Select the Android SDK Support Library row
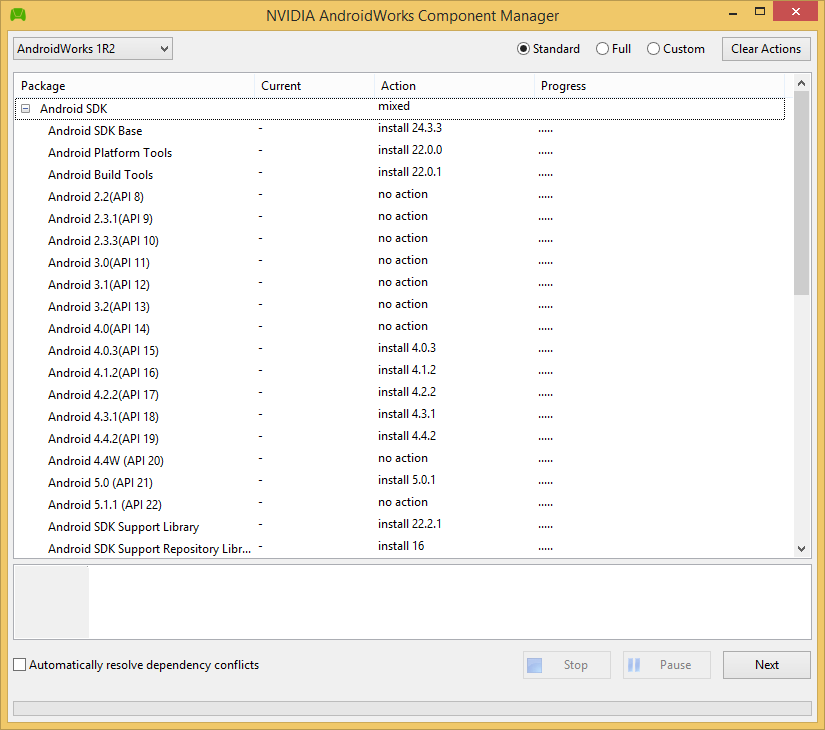The width and height of the screenshot is (825, 730). click(x=400, y=527)
